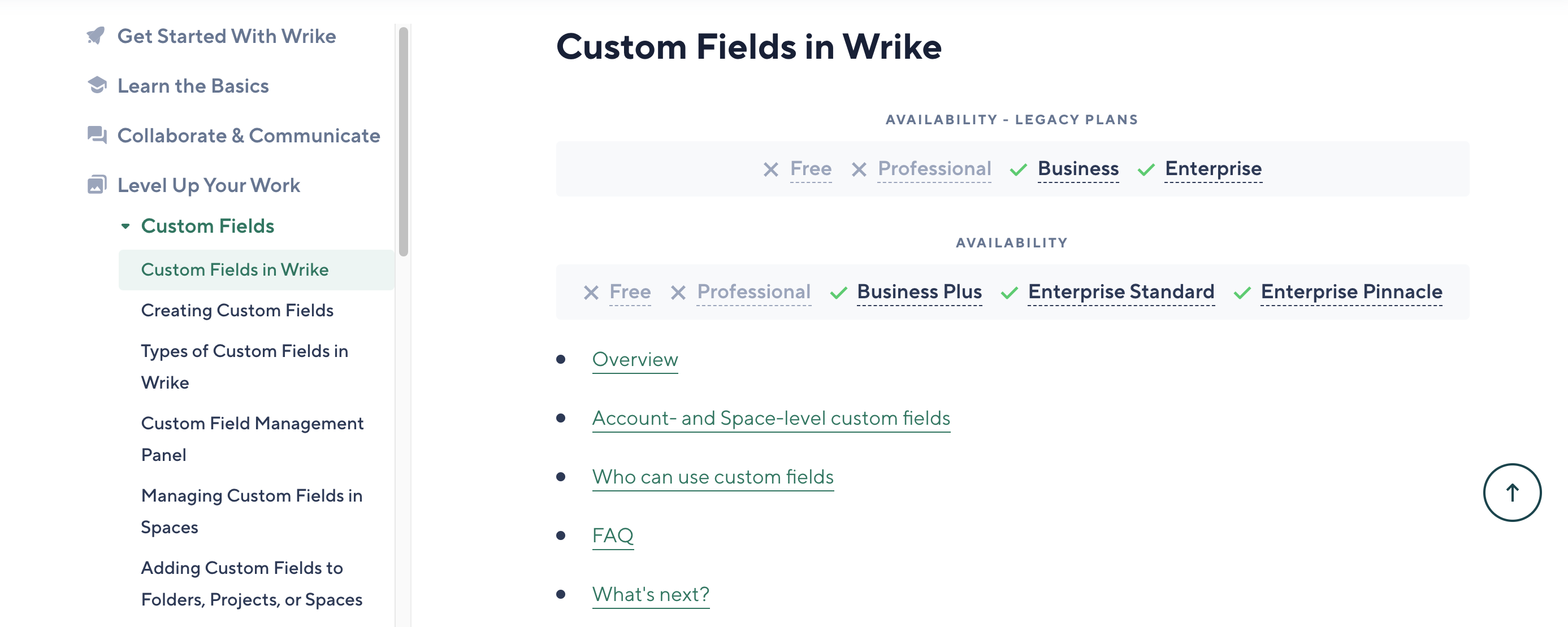Click the sidebar vertical scrollbar thumb
This screenshot has width=1568, height=627.
click(x=403, y=141)
